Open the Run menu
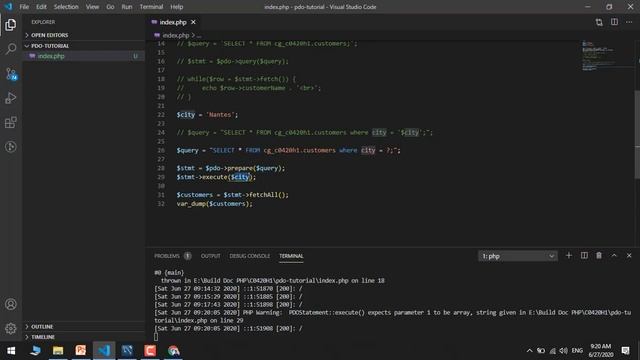 pos(127,7)
